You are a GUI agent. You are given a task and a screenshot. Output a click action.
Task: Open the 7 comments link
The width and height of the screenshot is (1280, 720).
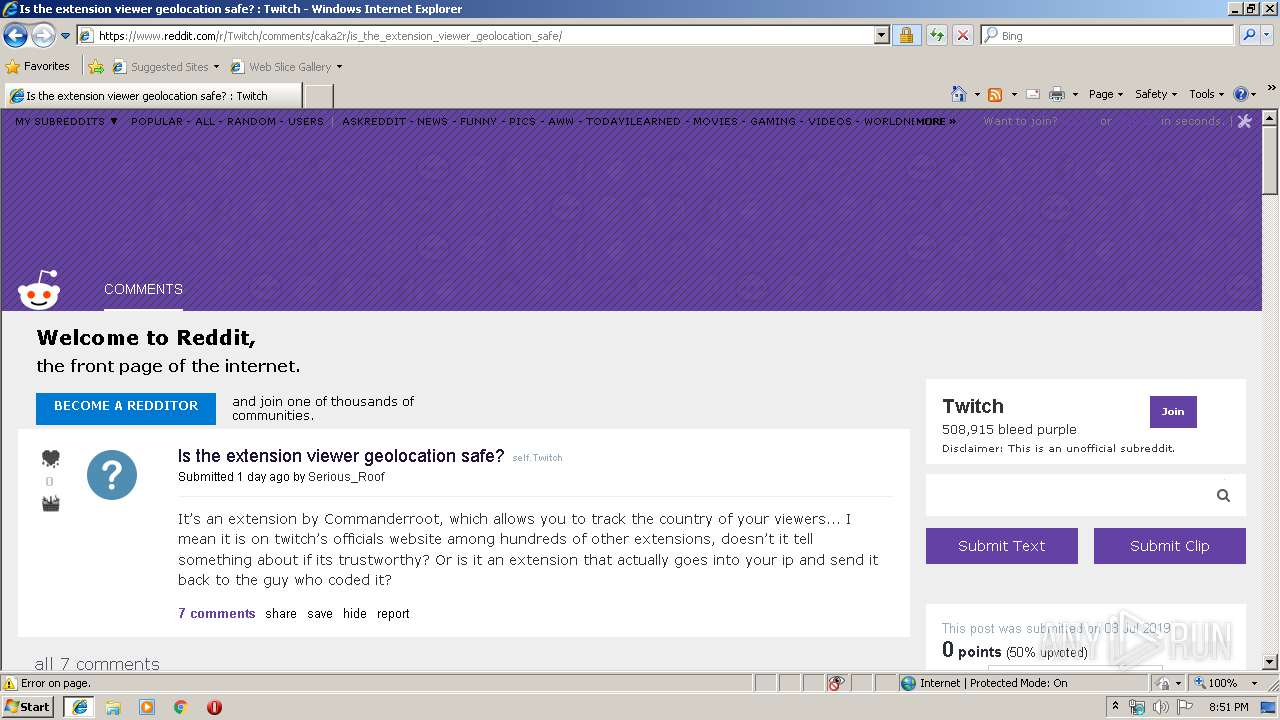[217, 614]
